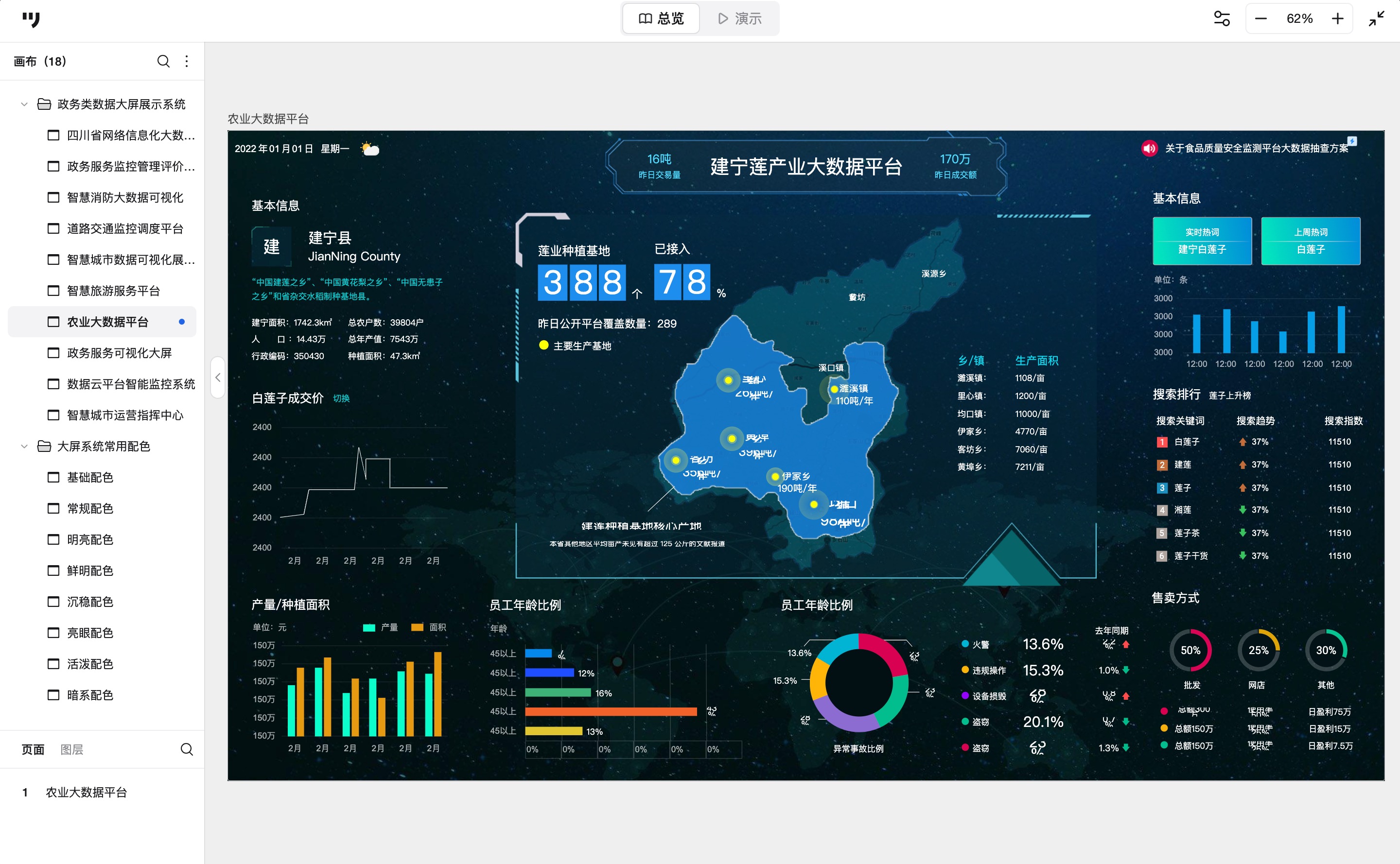
Task: Click the 总览 book icon
Action: pos(646,19)
